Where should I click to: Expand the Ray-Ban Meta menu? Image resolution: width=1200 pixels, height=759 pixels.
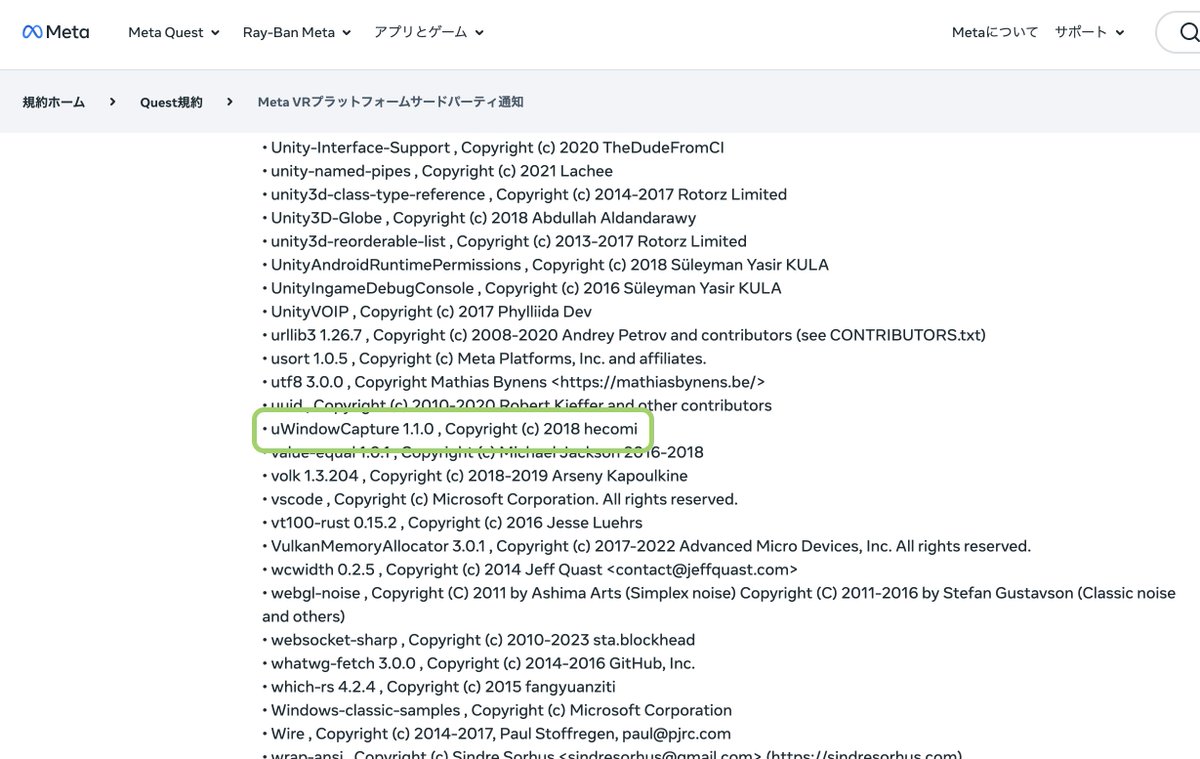tap(297, 32)
